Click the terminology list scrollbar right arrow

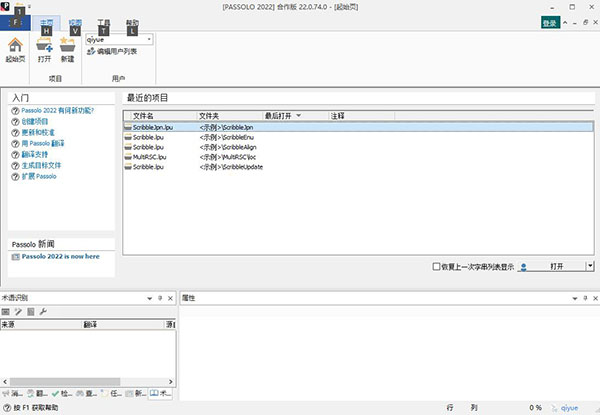point(171,381)
